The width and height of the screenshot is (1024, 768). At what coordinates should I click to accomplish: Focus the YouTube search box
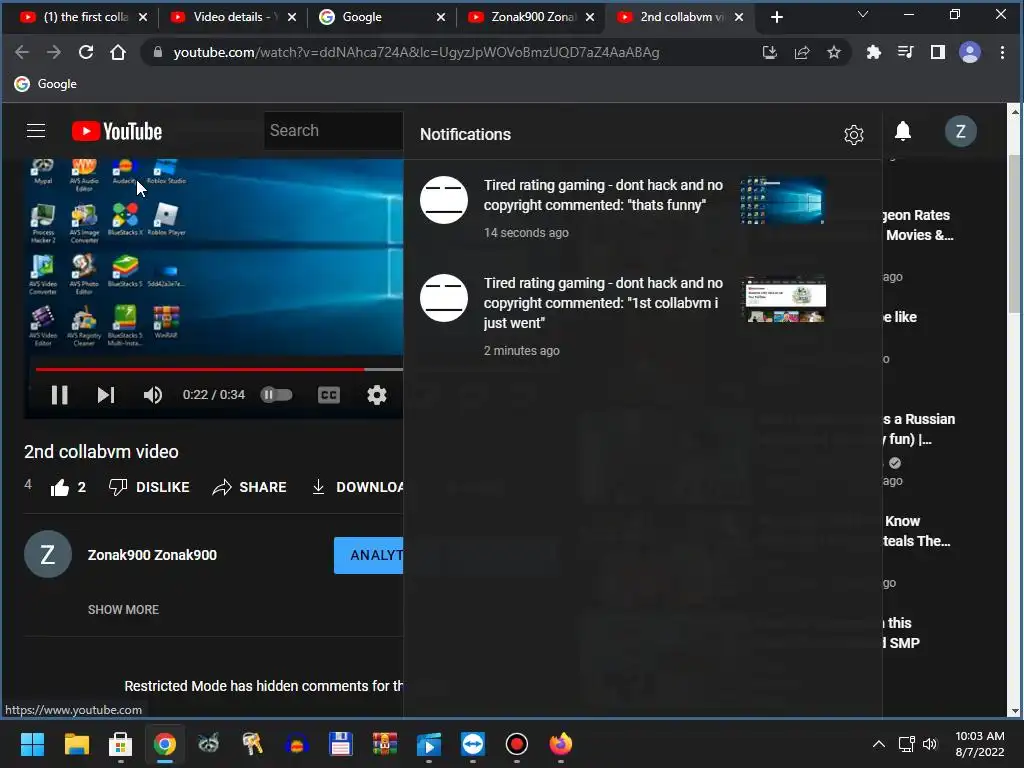(333, 131)
